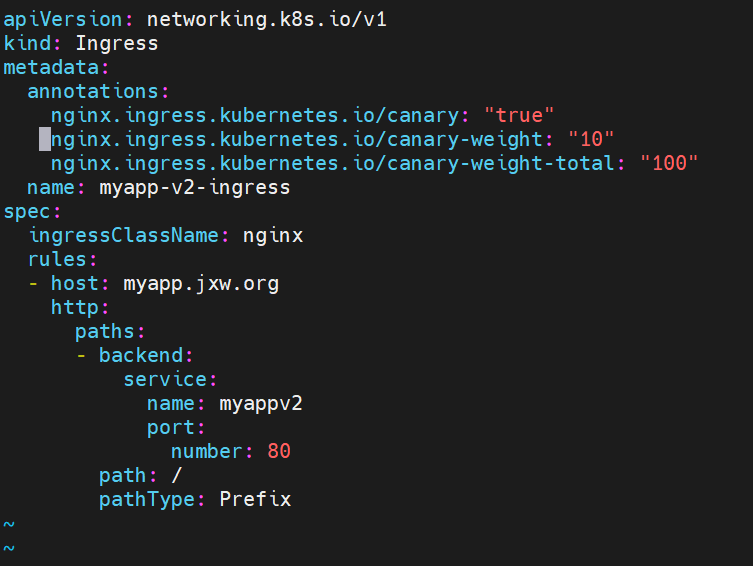This screenshot has height=566, width=753.
Task: Select the "100" total value
Action: (x=669, y=164)
